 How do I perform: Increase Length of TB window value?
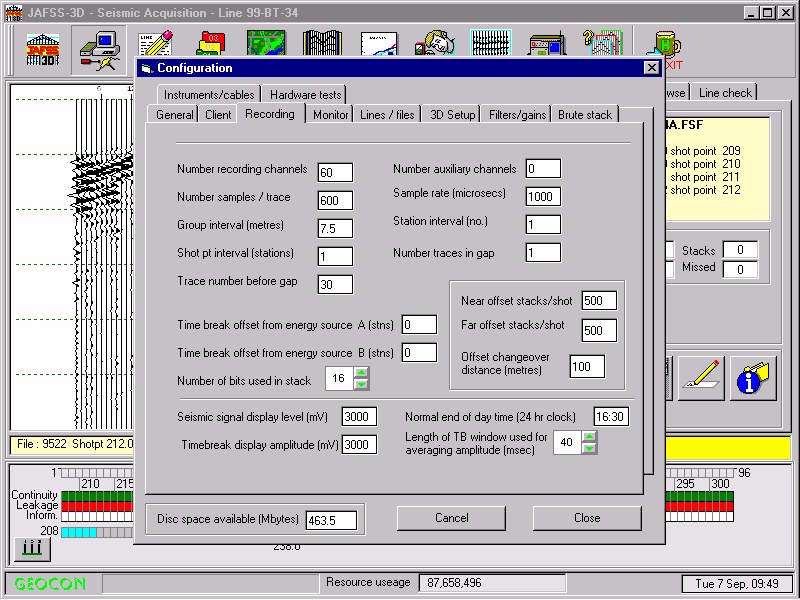[589, 436]
